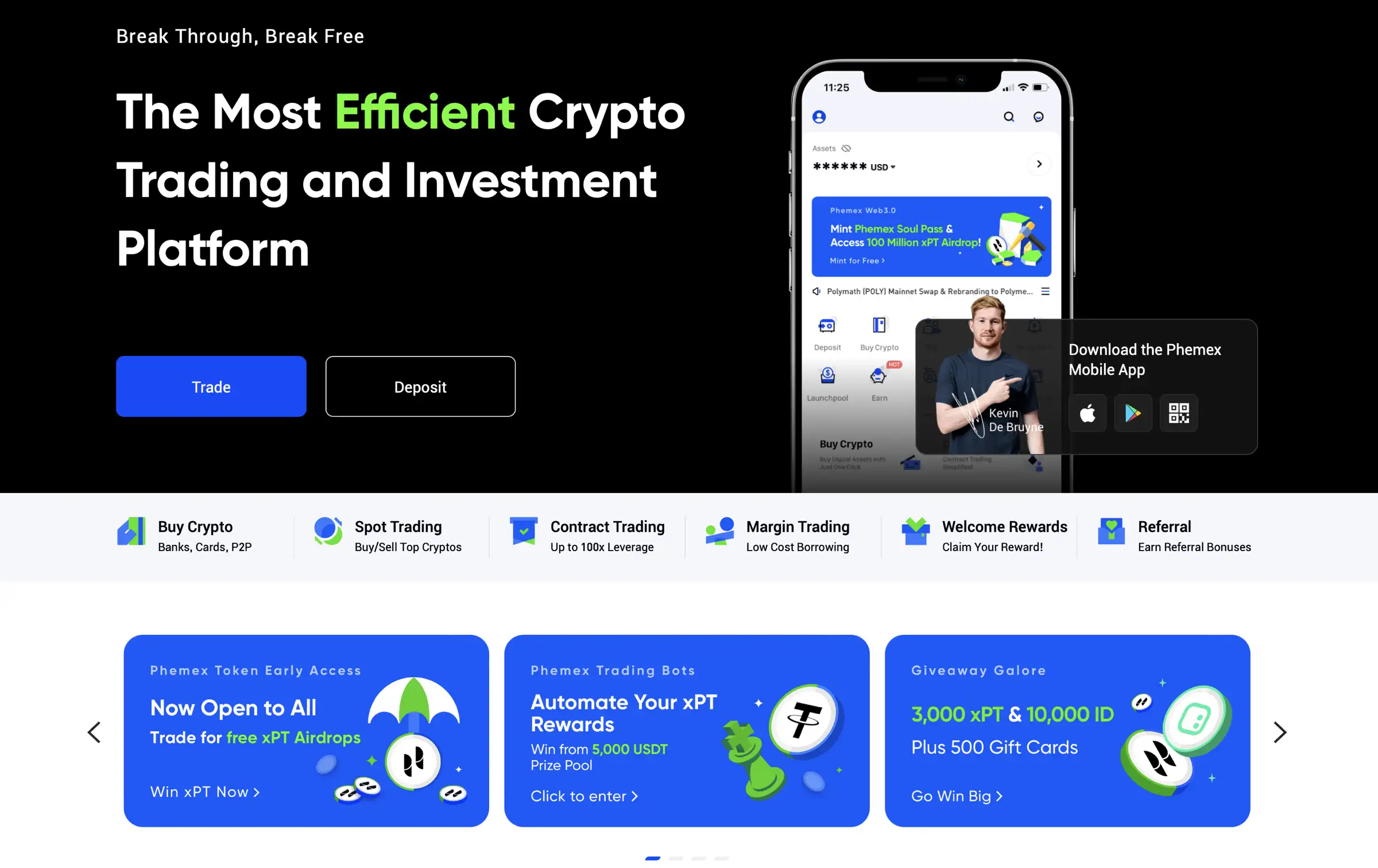Click right carousel navigation arrow
Screen dimensions: 1378x868
coord(1281,732)
